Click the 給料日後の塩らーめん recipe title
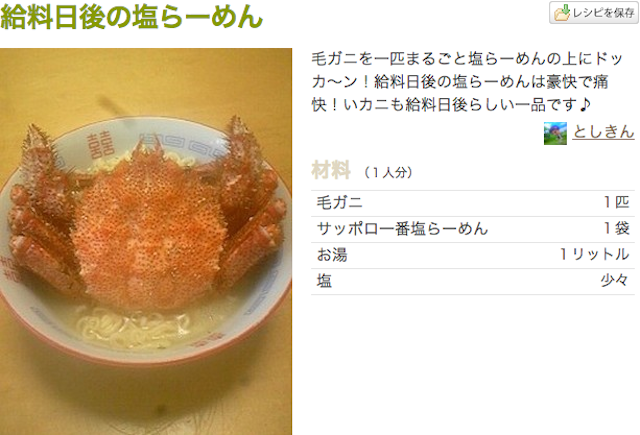Image resolution: width=640 pixels, height=435 pixels. pos(131,16)
